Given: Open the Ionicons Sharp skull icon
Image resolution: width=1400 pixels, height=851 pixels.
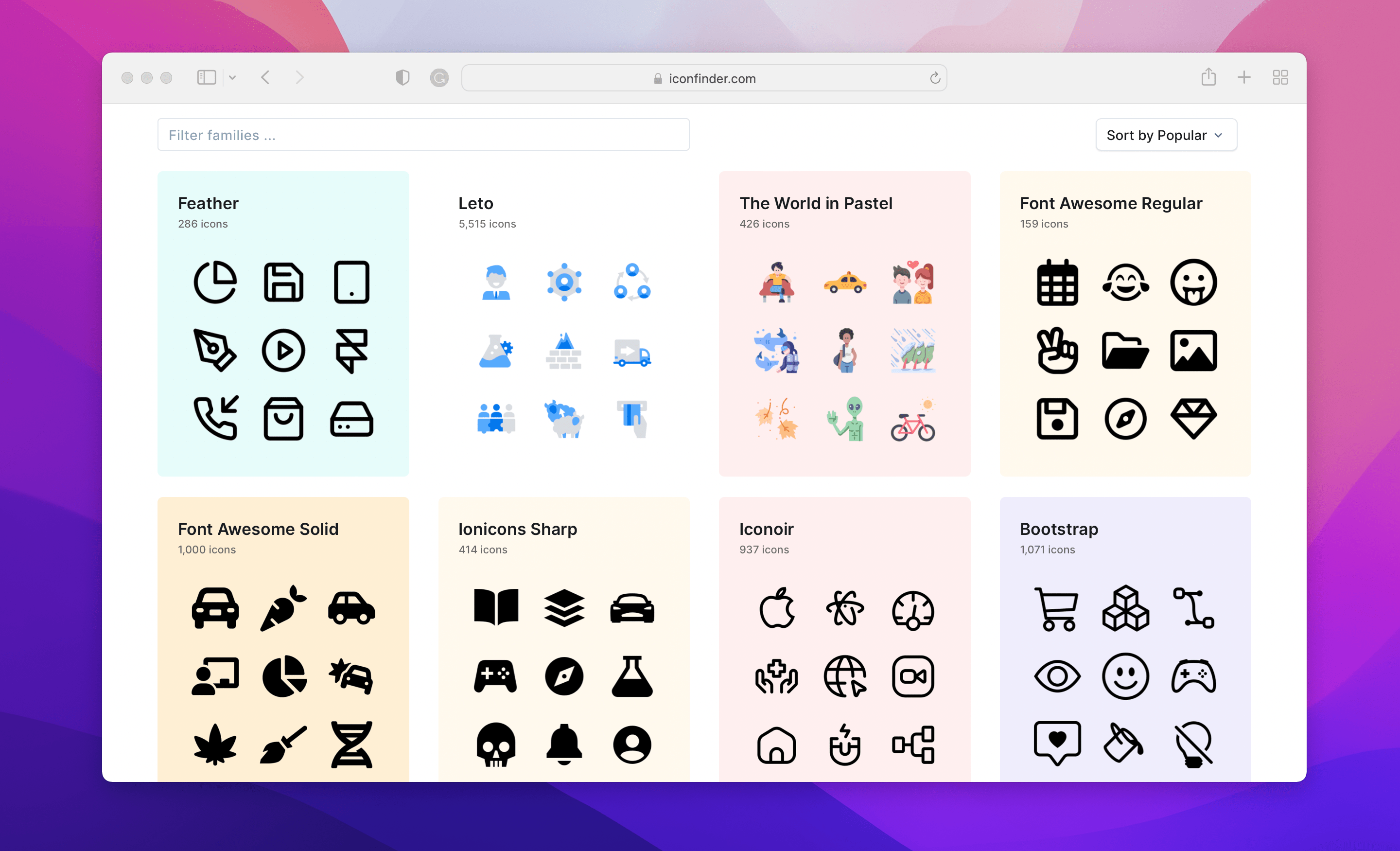Looking at the screenshot, I should (x=496, y=745).
